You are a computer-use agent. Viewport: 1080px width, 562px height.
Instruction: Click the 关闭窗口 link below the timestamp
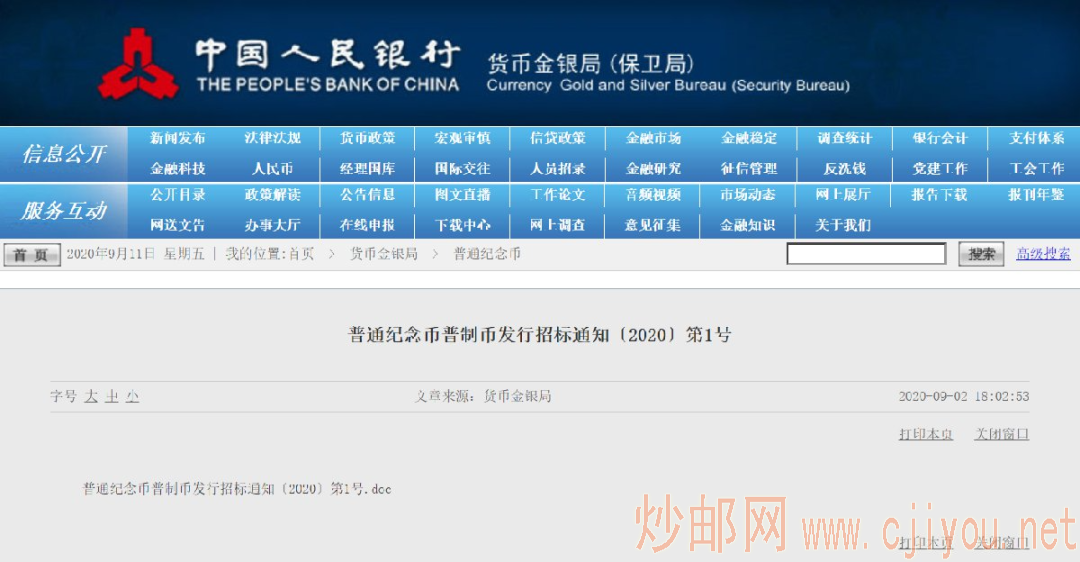1001,434
